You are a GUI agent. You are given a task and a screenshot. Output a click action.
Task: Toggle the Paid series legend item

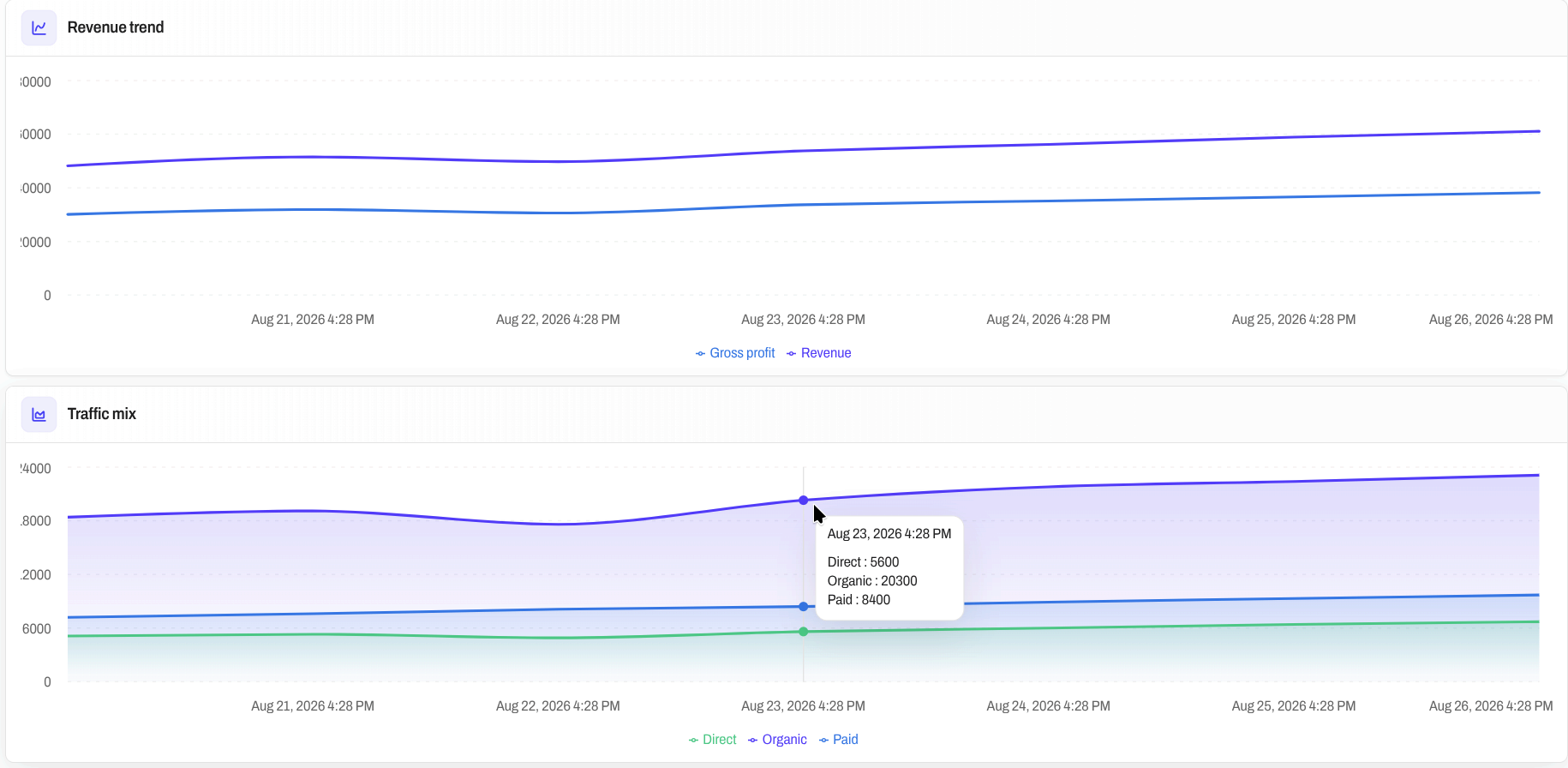coord(838,740)
